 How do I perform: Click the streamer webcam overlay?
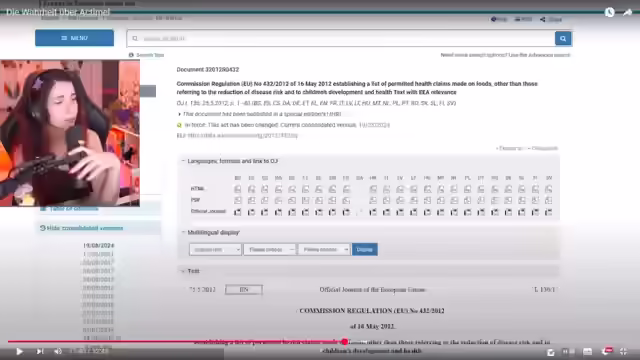[x=70, y=133]
